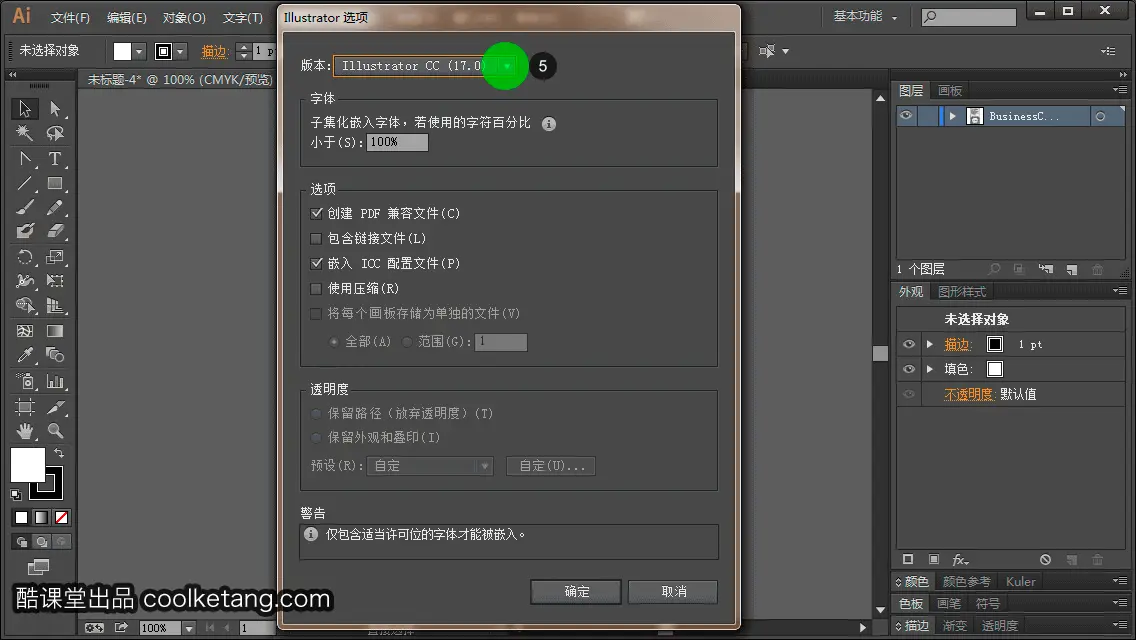Toggle stroke attribute visibility in Appearance panel

click(909, 344)
